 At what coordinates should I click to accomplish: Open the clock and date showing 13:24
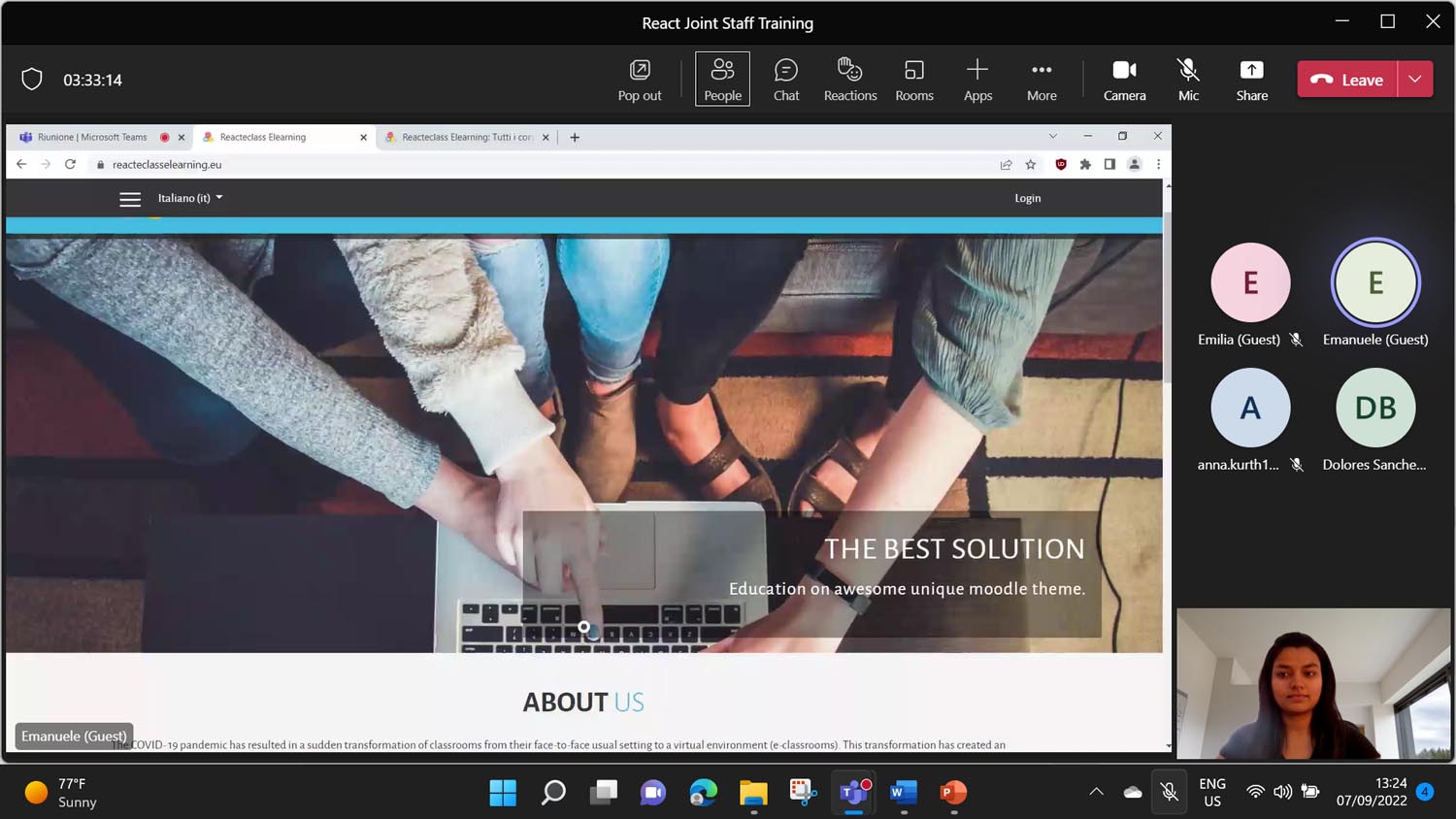[1372, 792]
